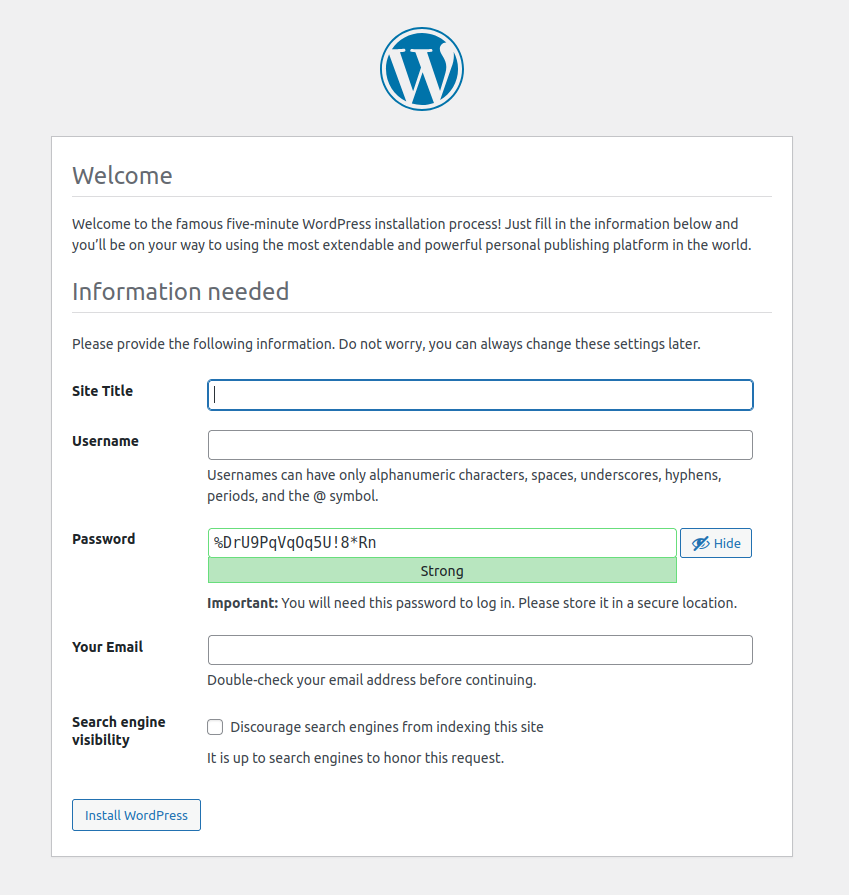Click the green Strong strength indicator
The height and width of the screenshot is (895, 849).
(x=442, y=571)
